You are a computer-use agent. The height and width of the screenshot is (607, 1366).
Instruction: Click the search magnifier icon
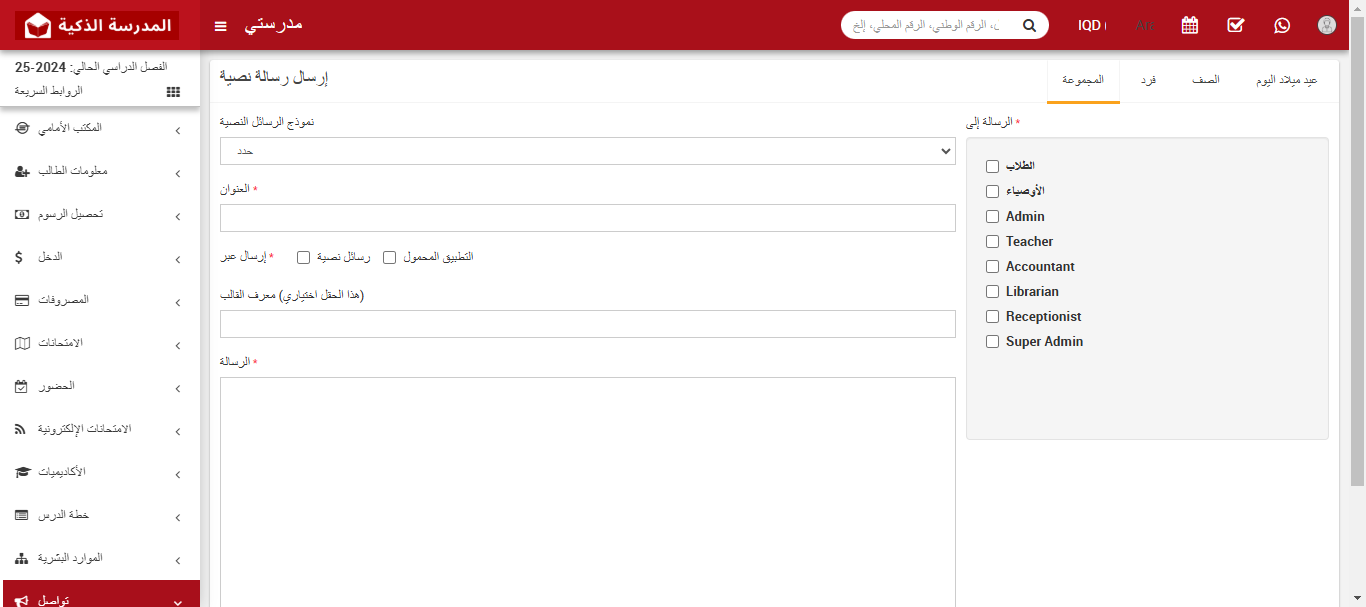coord(1029,25)
